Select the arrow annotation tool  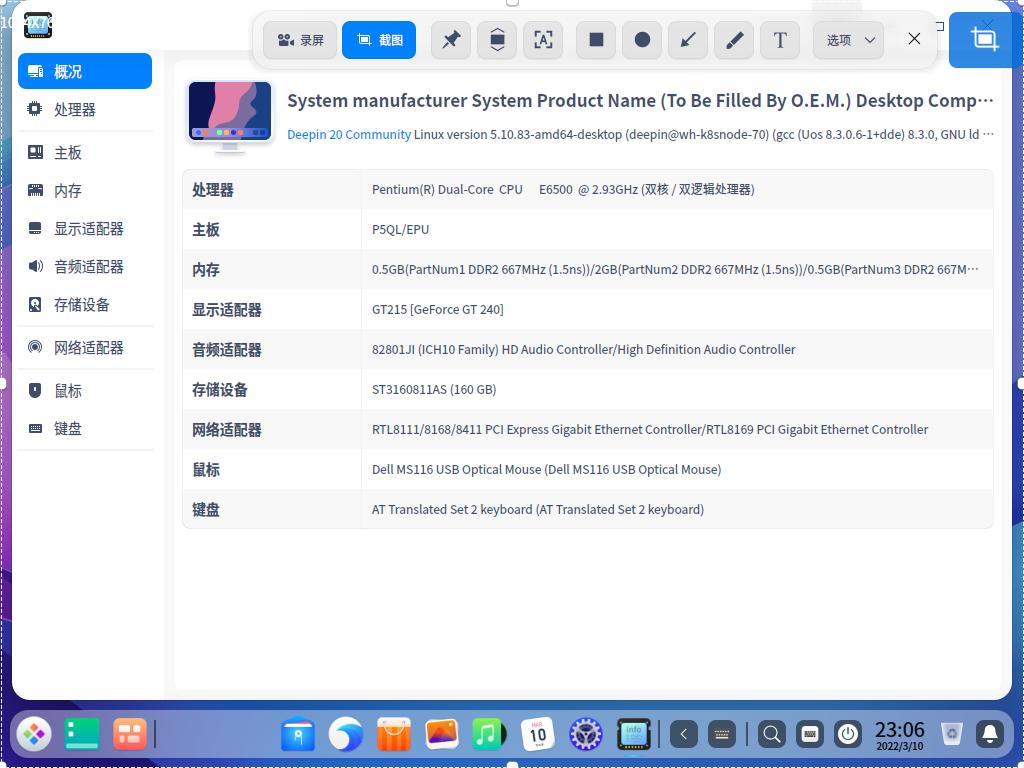click(x=687, y=40)
